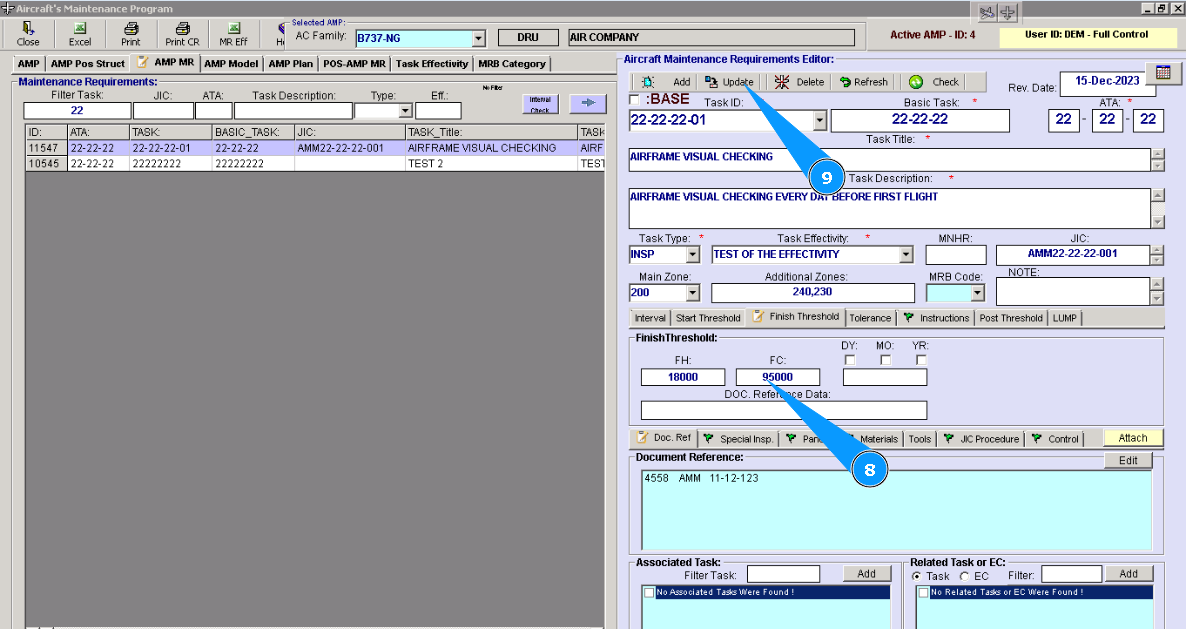Screen dimensions: 1186x630
Task: Click the Add requirement icon
Action: tap(647, 82)
